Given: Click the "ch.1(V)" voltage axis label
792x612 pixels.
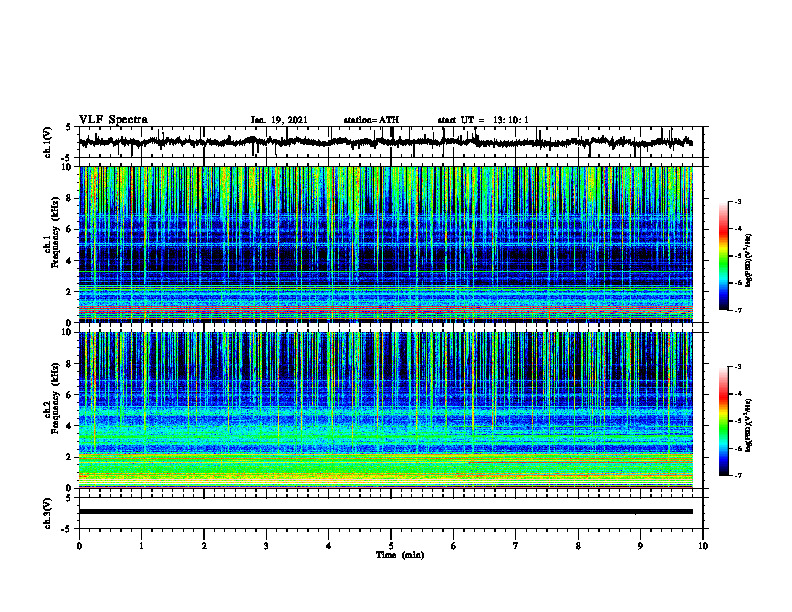Looking at the screenshot, I should [48, 142].
